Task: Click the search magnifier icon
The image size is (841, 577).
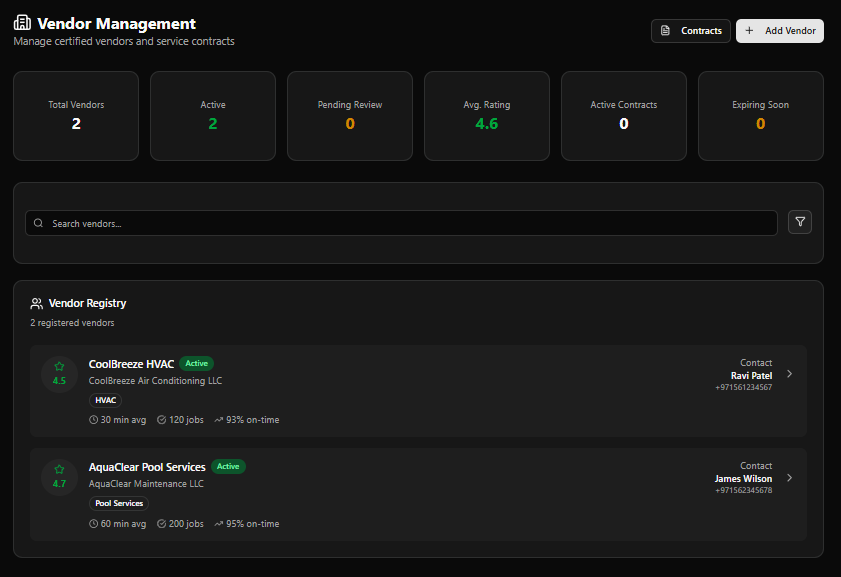Action: coord(39,223)
